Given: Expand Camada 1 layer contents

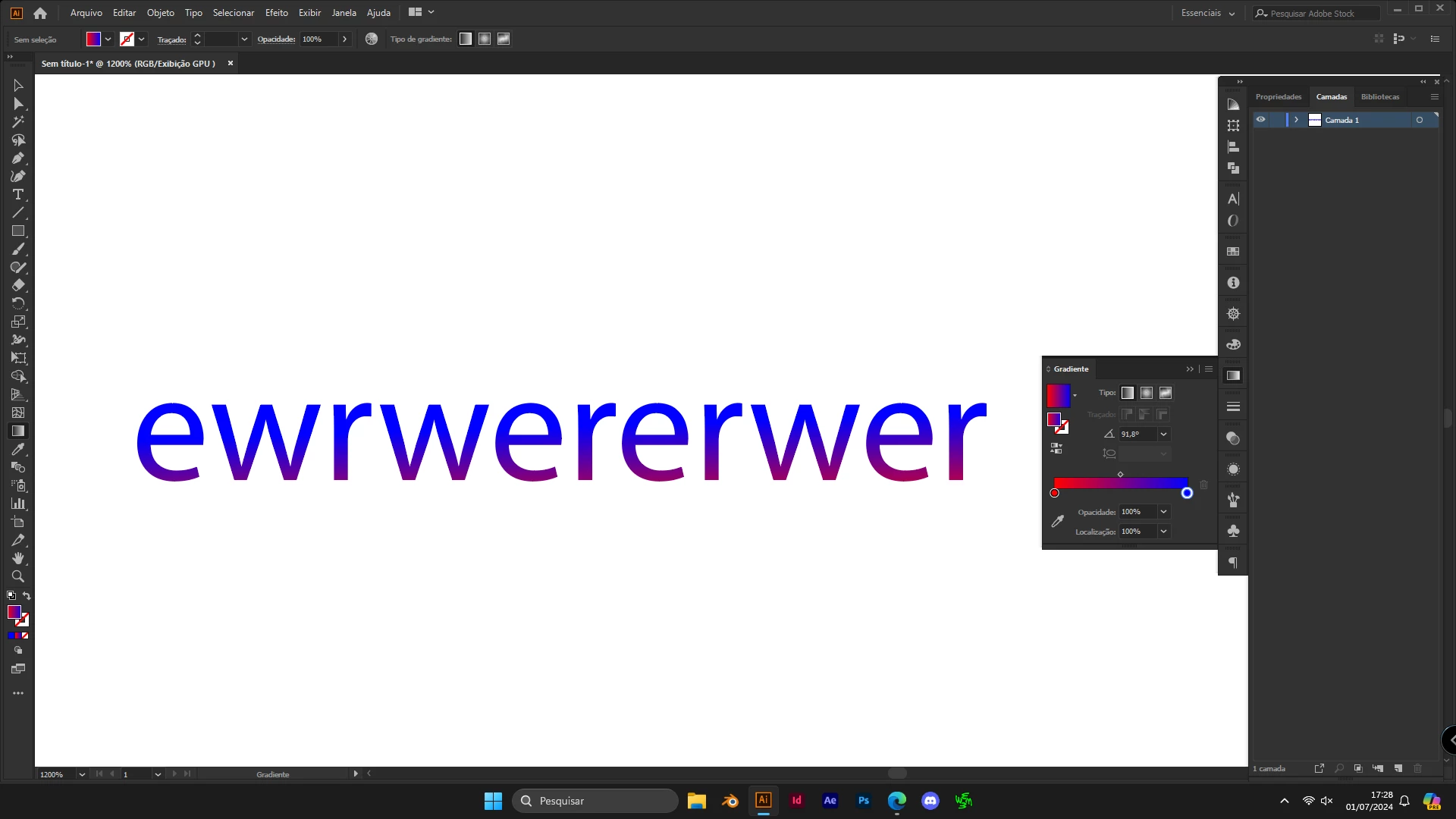Looking at the screenshot, I should (x=1296, y=120).
